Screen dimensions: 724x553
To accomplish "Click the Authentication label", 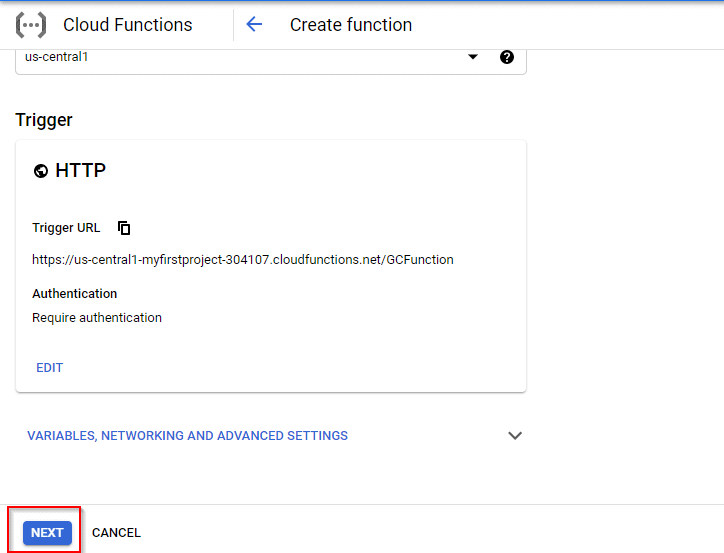I will click(74, 294).
